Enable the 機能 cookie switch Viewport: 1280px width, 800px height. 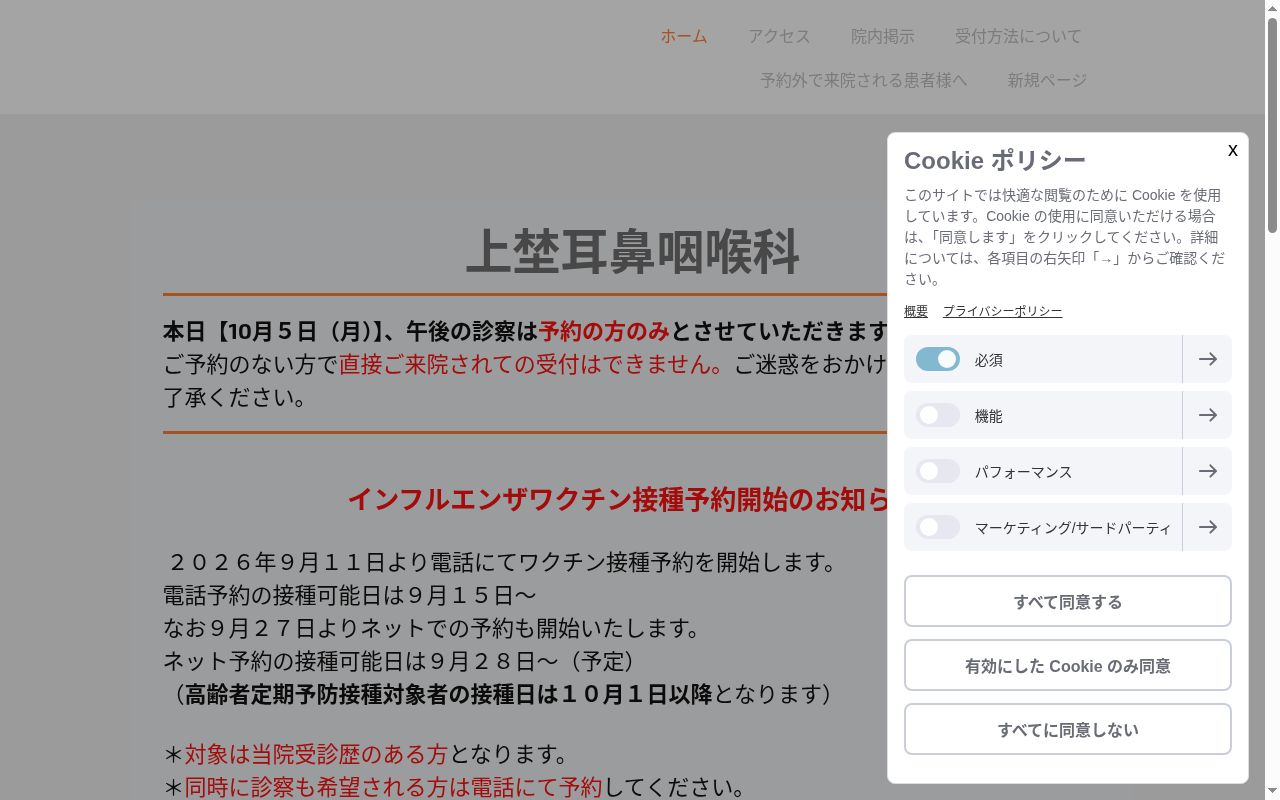[938, 415]
